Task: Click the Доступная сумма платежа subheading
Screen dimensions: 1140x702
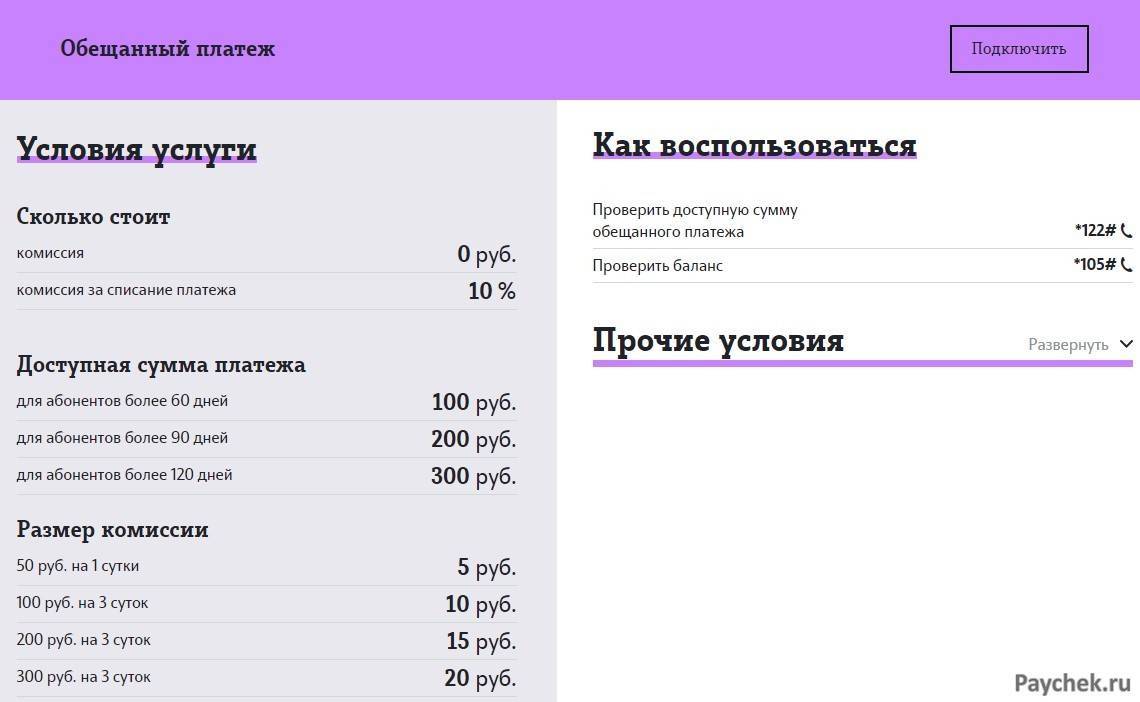Action: (161, 365)
